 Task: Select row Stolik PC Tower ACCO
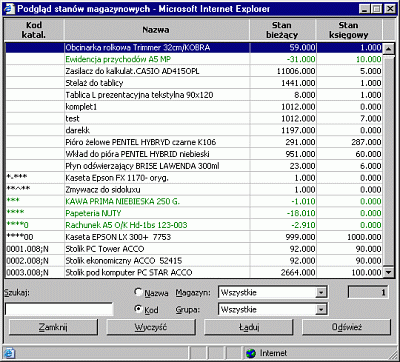(x=194, y=249)
